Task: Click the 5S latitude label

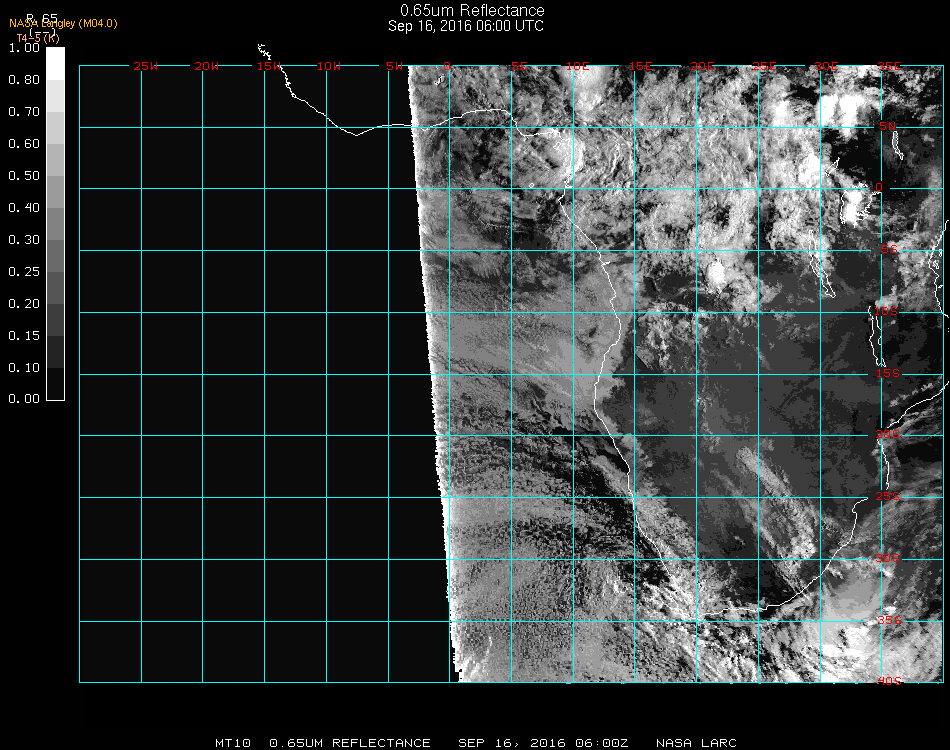Action: pyautogui.click(x=889, y=250)
